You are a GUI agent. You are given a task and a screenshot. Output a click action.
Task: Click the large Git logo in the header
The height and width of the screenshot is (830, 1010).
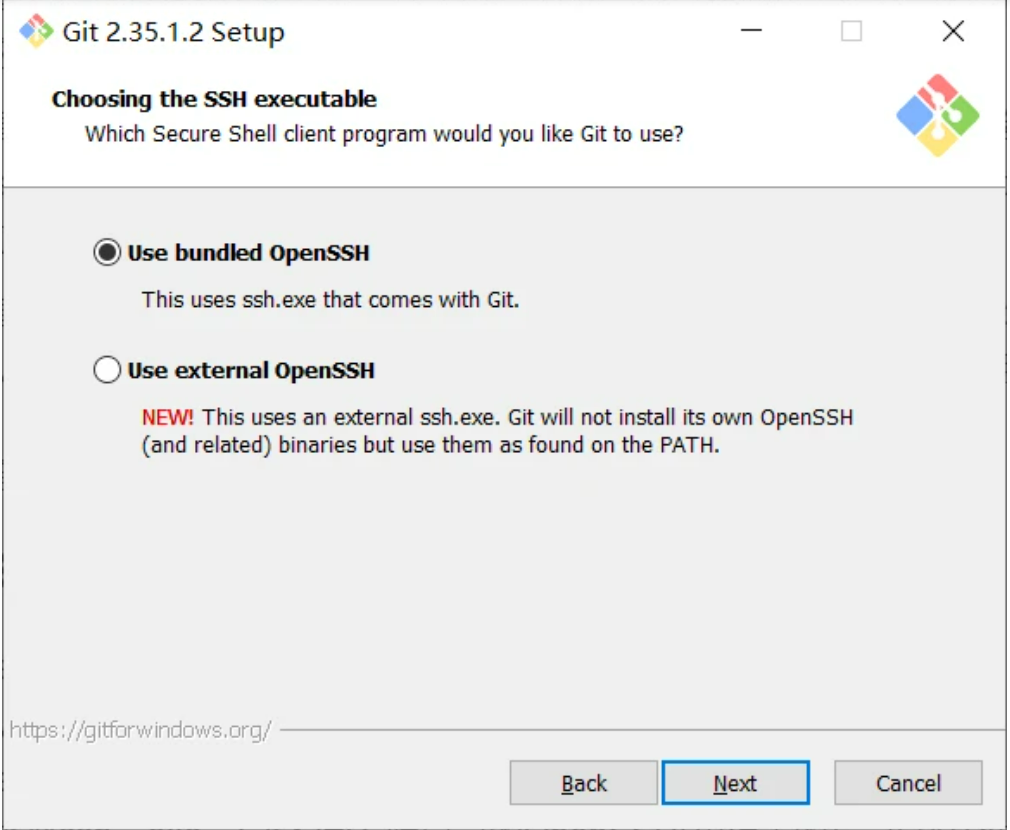pos(937,115)
